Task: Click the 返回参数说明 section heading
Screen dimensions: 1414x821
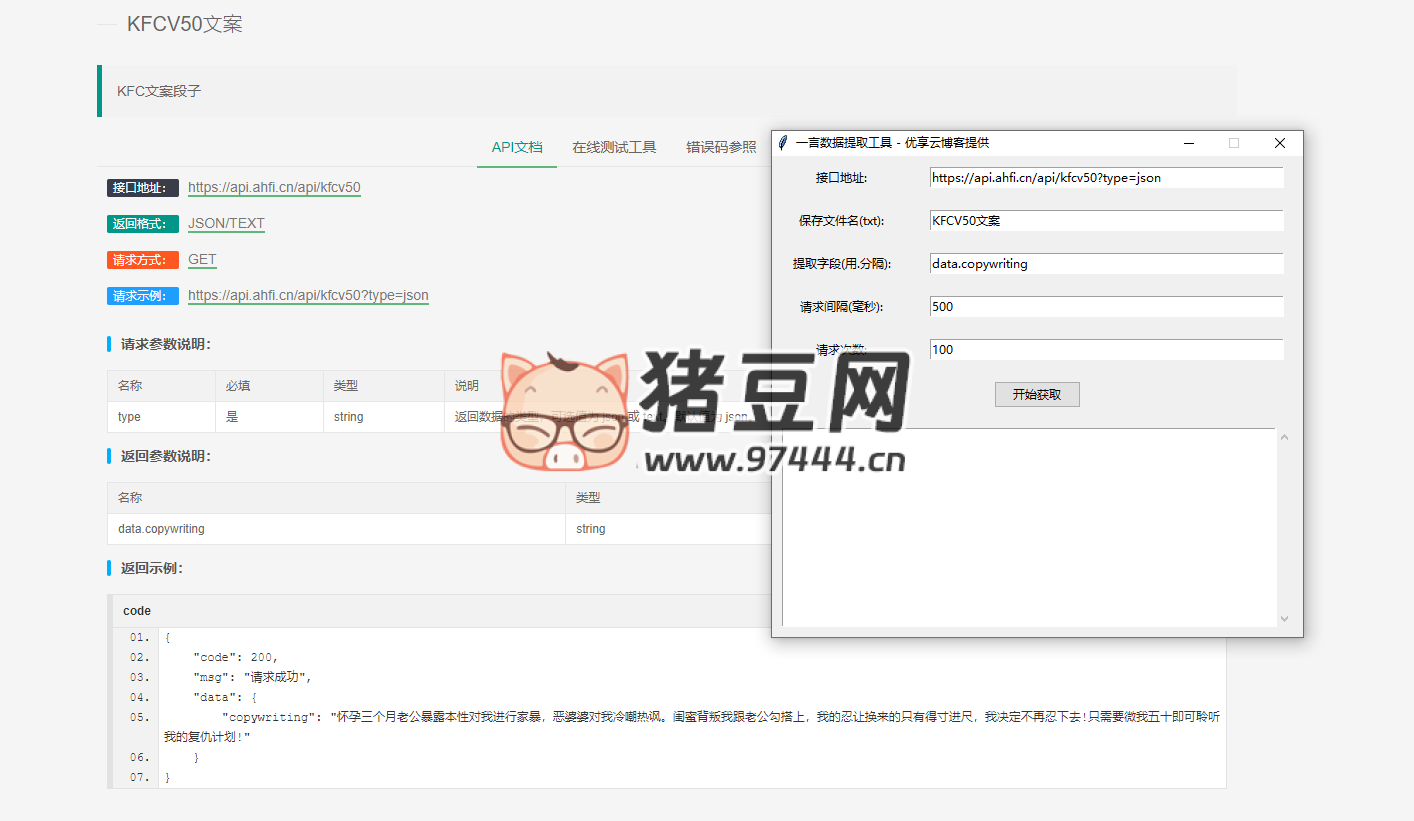Action: [166, 456]
